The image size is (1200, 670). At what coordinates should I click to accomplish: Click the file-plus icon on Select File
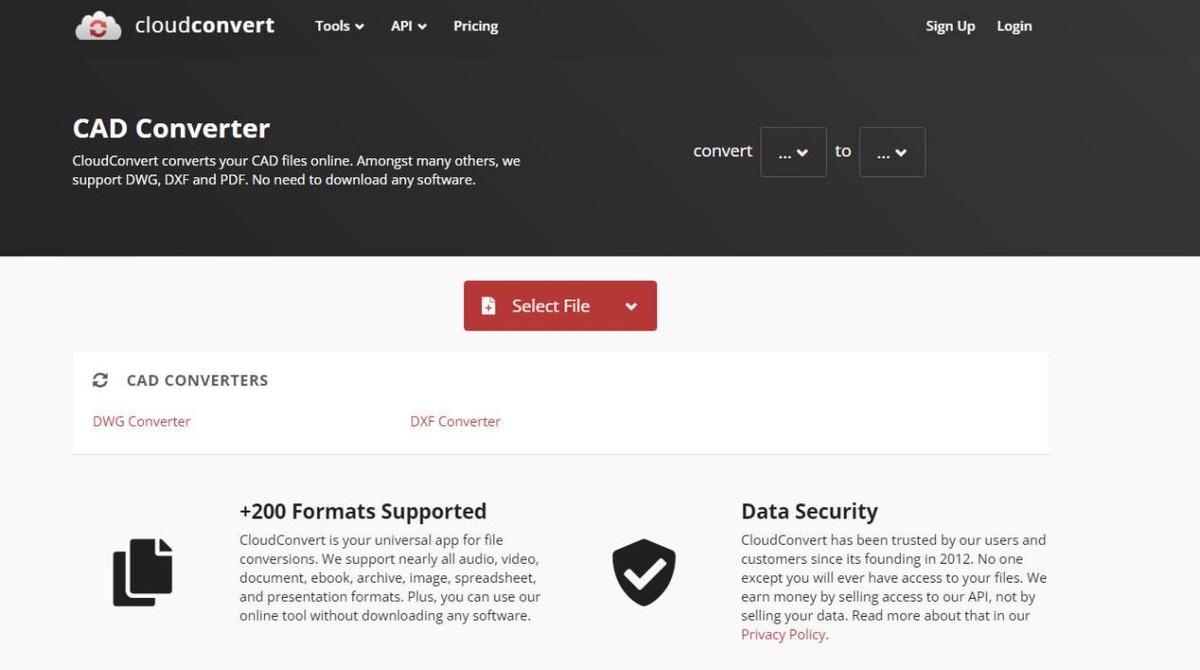488,306
